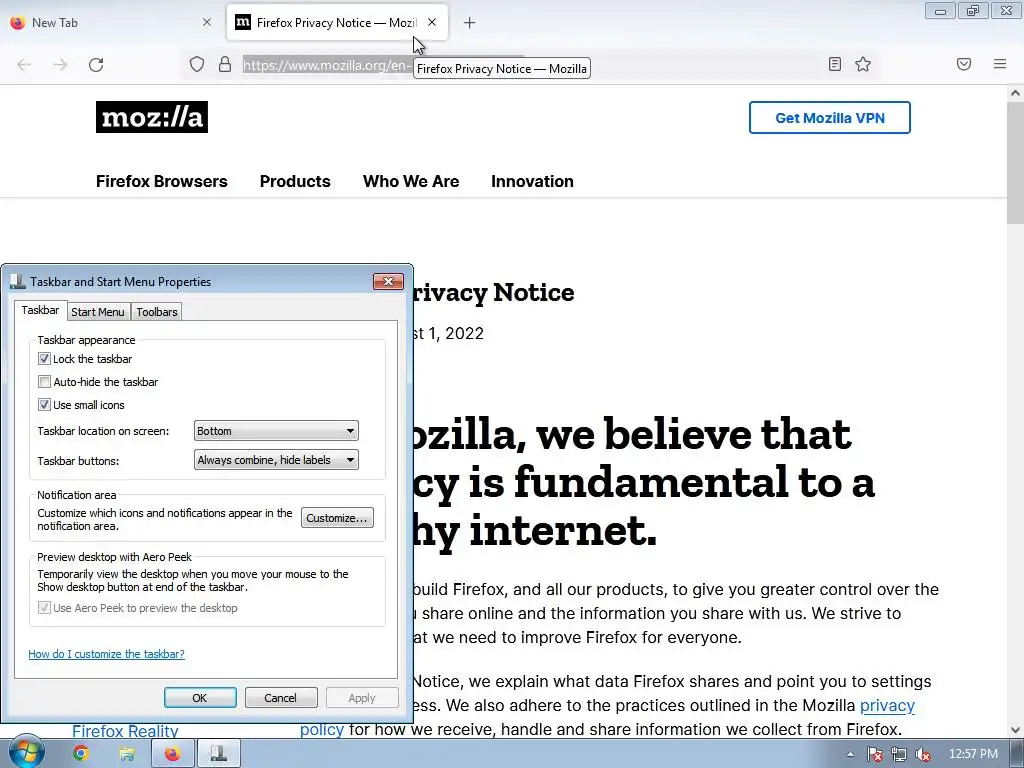Image resolution: width=1024 pixels, height=768 pixels.
Task: Confirm dialog with OK button
Action: point(200,697)
